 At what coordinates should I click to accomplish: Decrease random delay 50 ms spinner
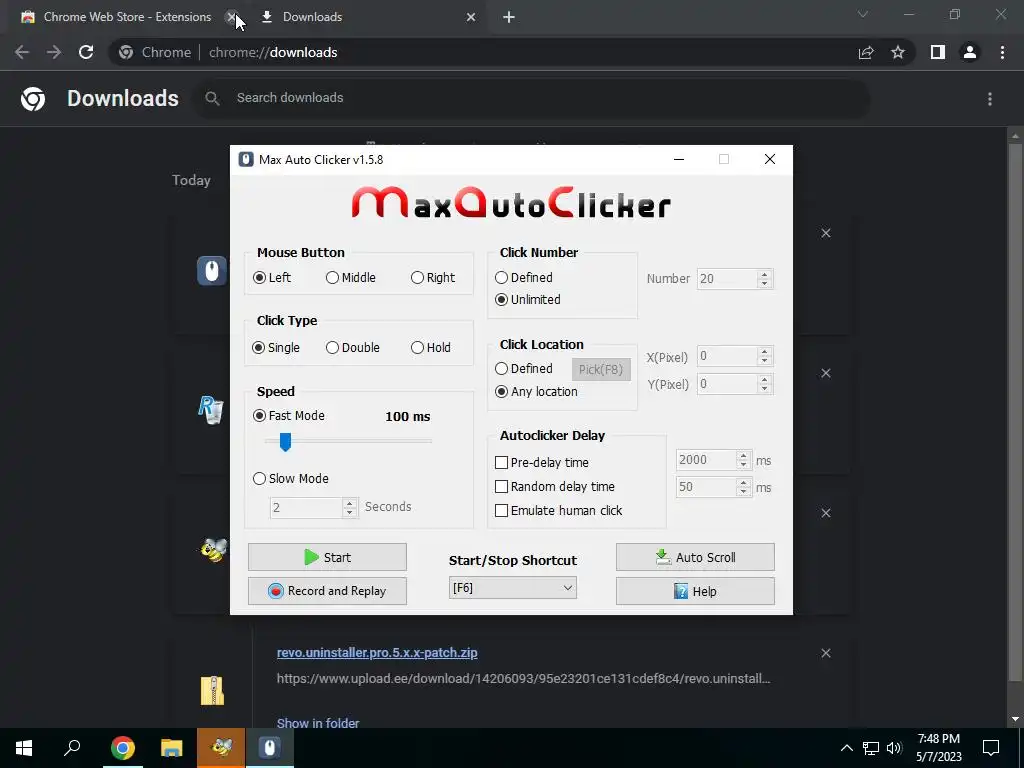[x=743, y=492]
